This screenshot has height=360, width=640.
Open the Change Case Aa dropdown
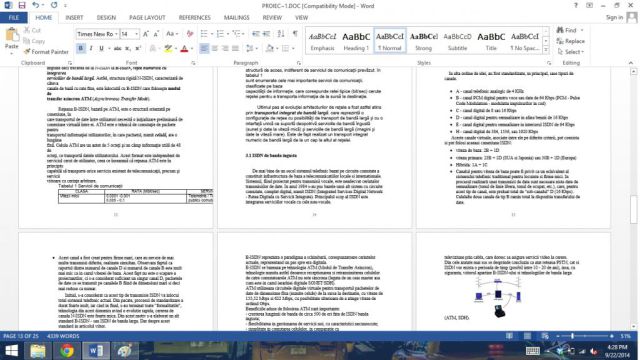tap(172, 34)
